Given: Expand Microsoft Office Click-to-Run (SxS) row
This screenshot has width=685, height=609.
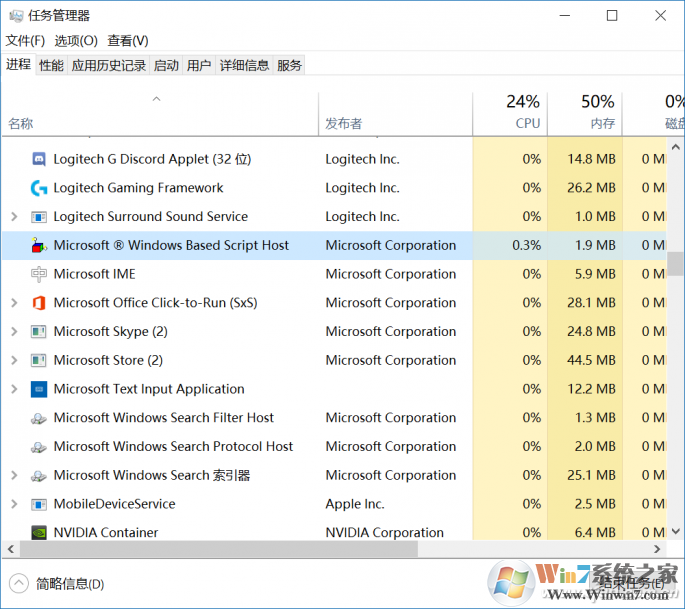Looking at the screenshot, I should click(x=14, y=303).
